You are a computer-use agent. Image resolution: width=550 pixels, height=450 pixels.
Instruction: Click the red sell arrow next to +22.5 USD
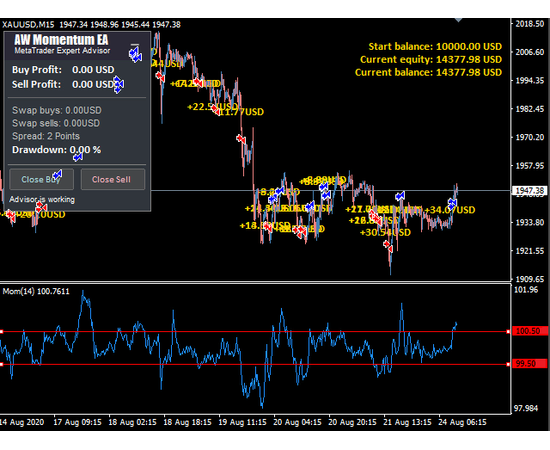(215, 110)
